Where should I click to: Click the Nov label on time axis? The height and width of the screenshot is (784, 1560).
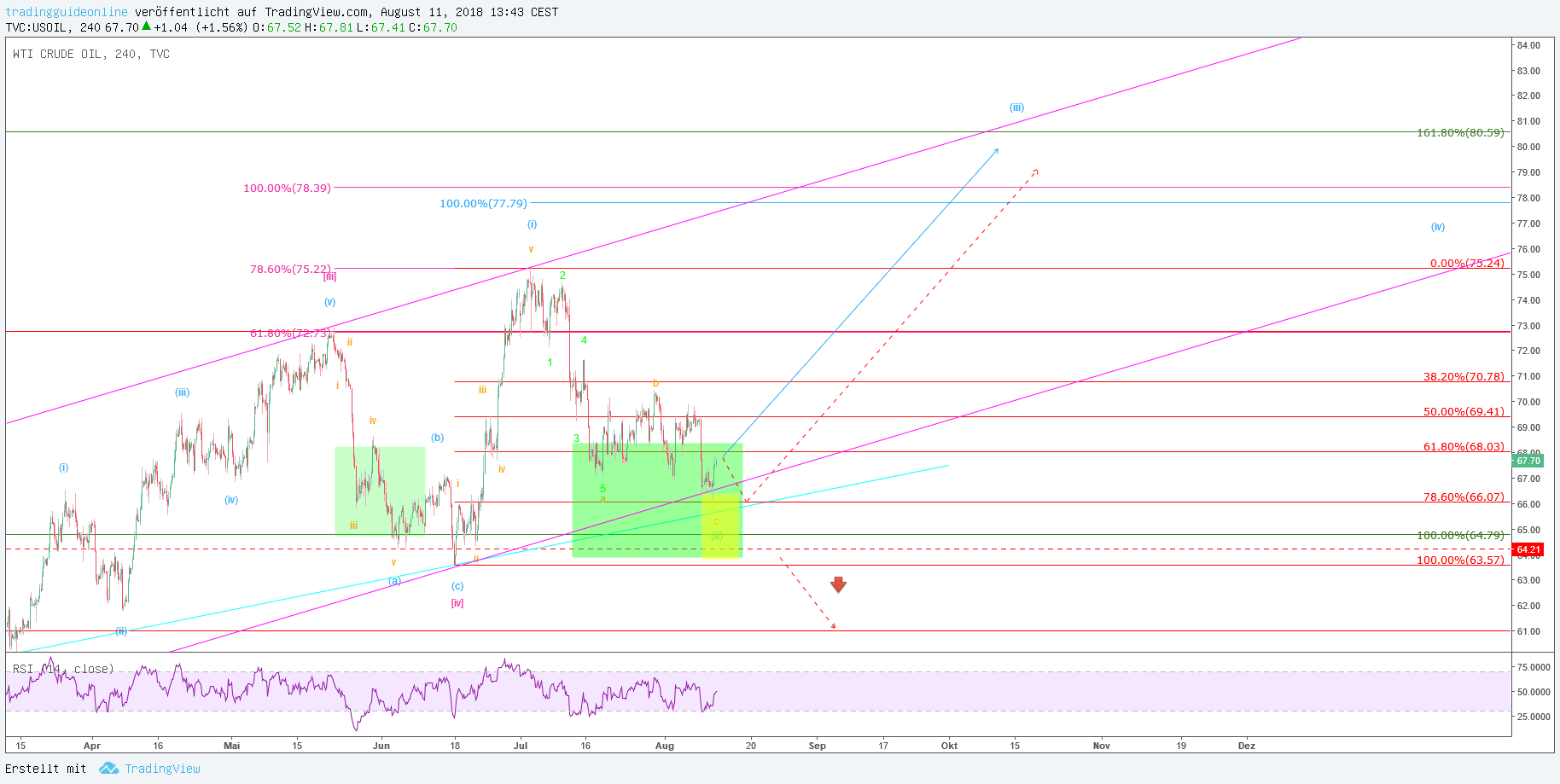point(1102,746)
